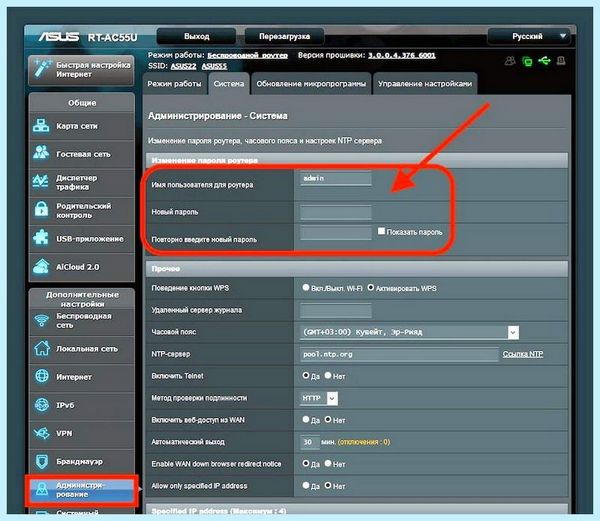Click the VPN icon
Screen dimensions: 600x521
coord(41,433)
